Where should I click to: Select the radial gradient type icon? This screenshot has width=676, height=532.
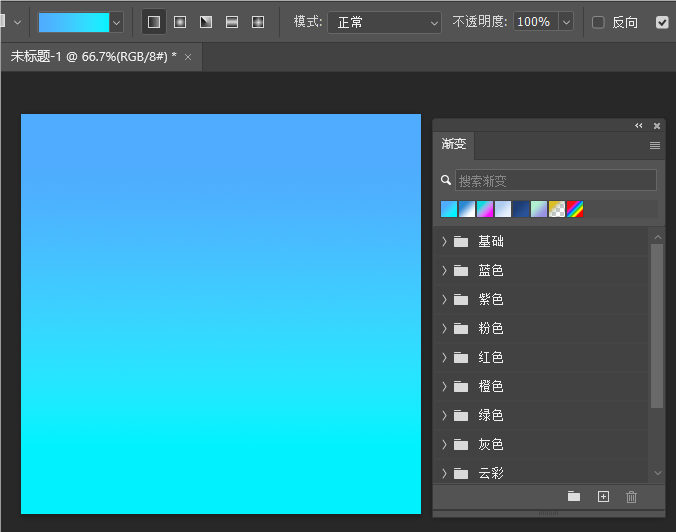pyautogui.click(x=180, y=22)
